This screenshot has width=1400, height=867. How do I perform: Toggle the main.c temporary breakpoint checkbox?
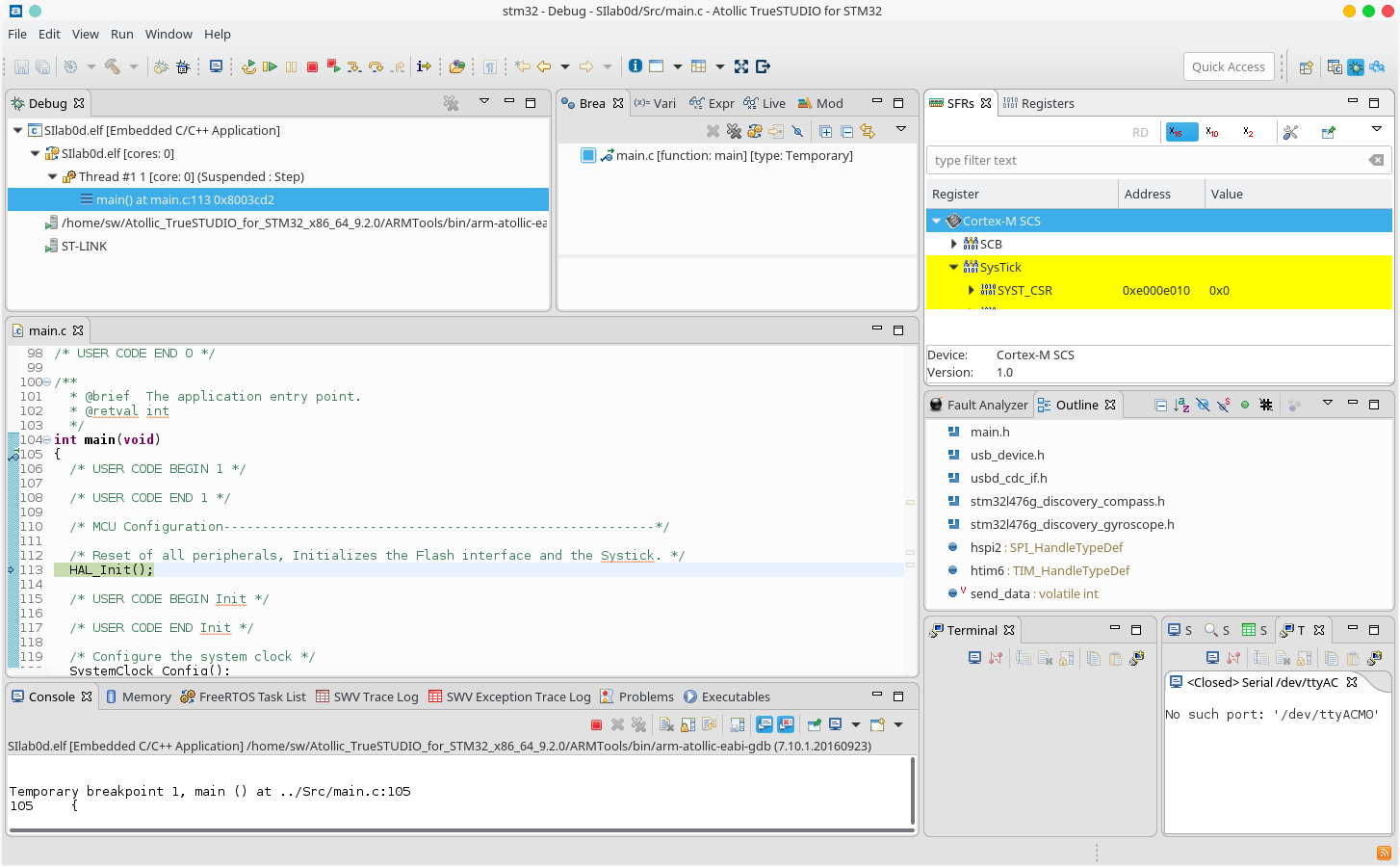(588, 155)
